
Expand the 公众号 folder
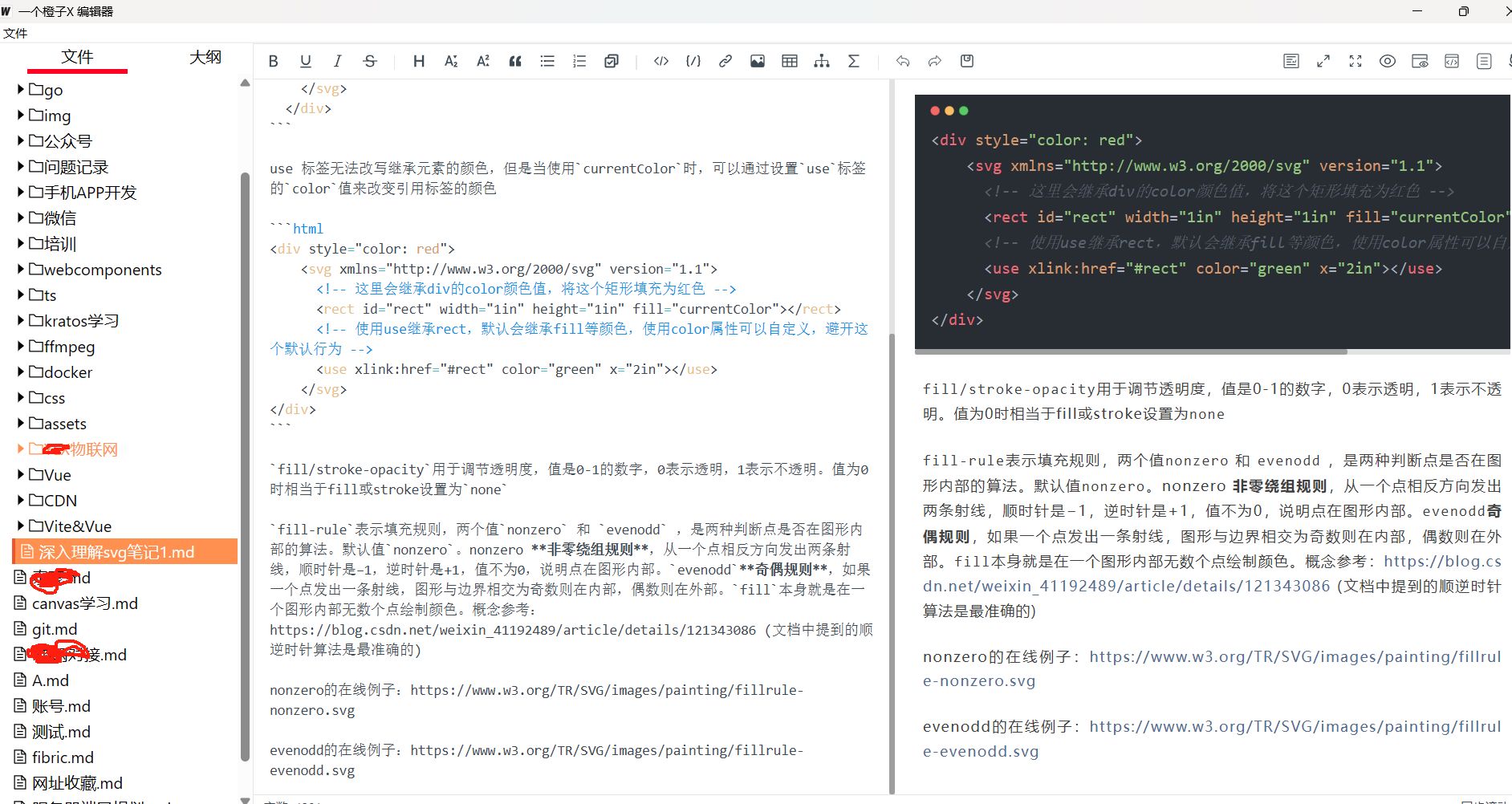21,140
